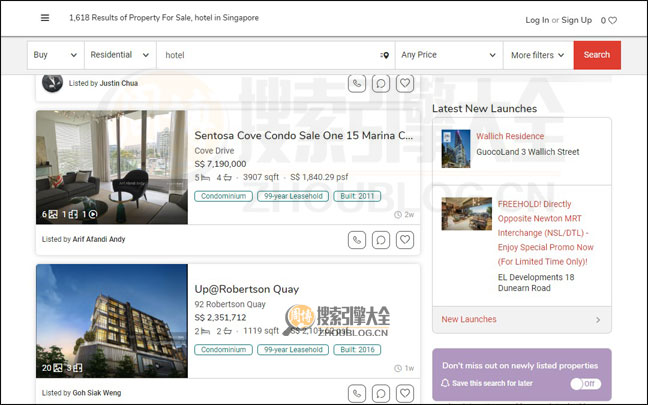Favorite the Up@Robertson Quay listing
The height and width of the screenshot is (405, 648).
click(x=404, y=393)
